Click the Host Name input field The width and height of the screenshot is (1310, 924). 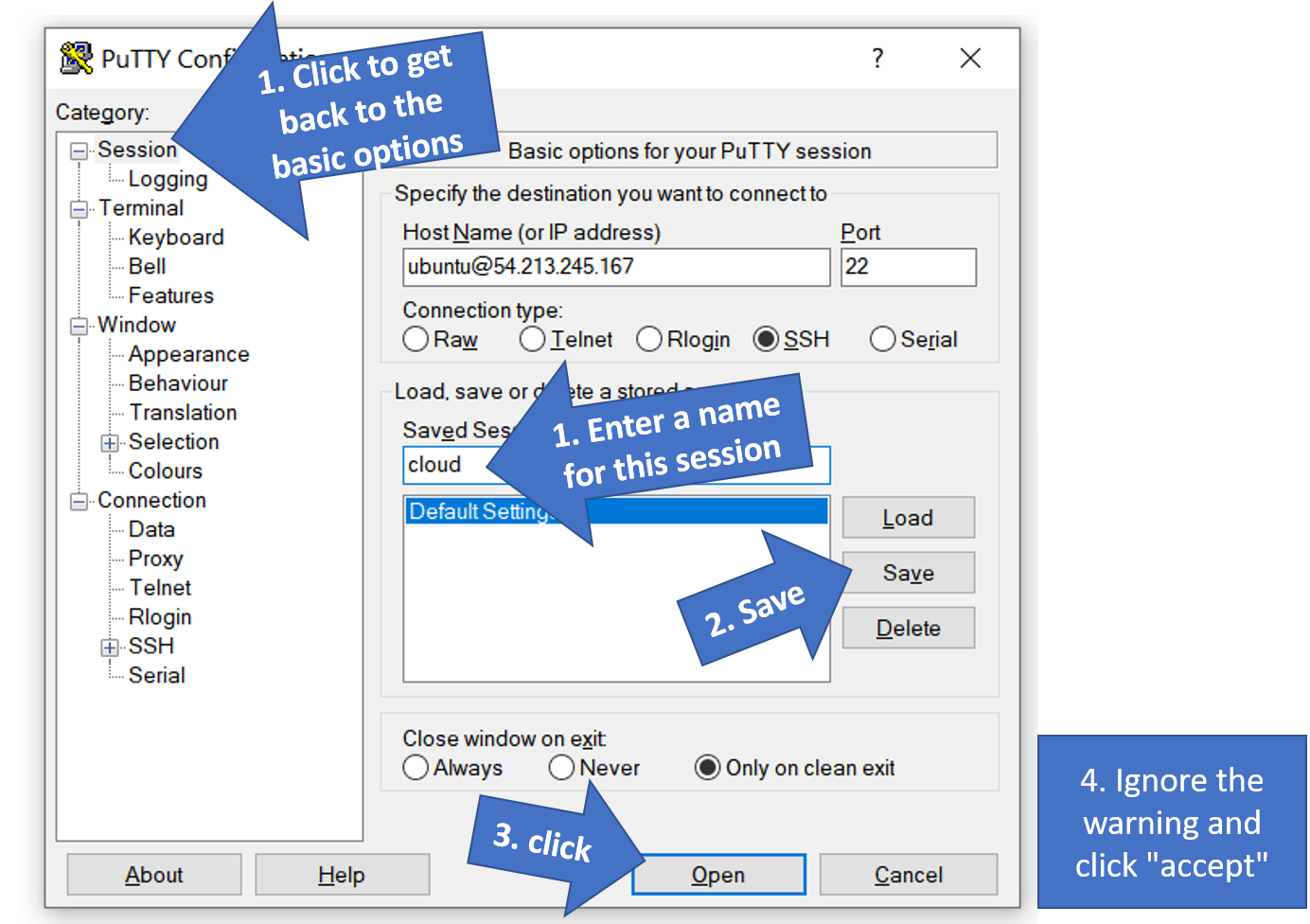click(x=616, y=267)
